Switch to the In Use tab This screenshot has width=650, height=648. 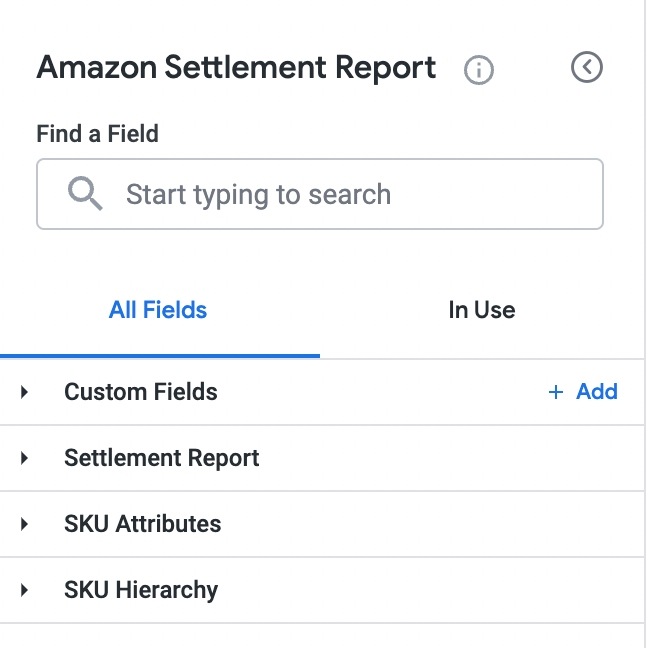click(482, 310)
